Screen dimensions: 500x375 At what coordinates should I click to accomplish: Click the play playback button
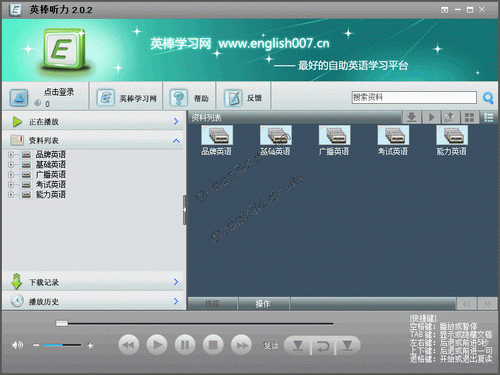click(157, 344)
